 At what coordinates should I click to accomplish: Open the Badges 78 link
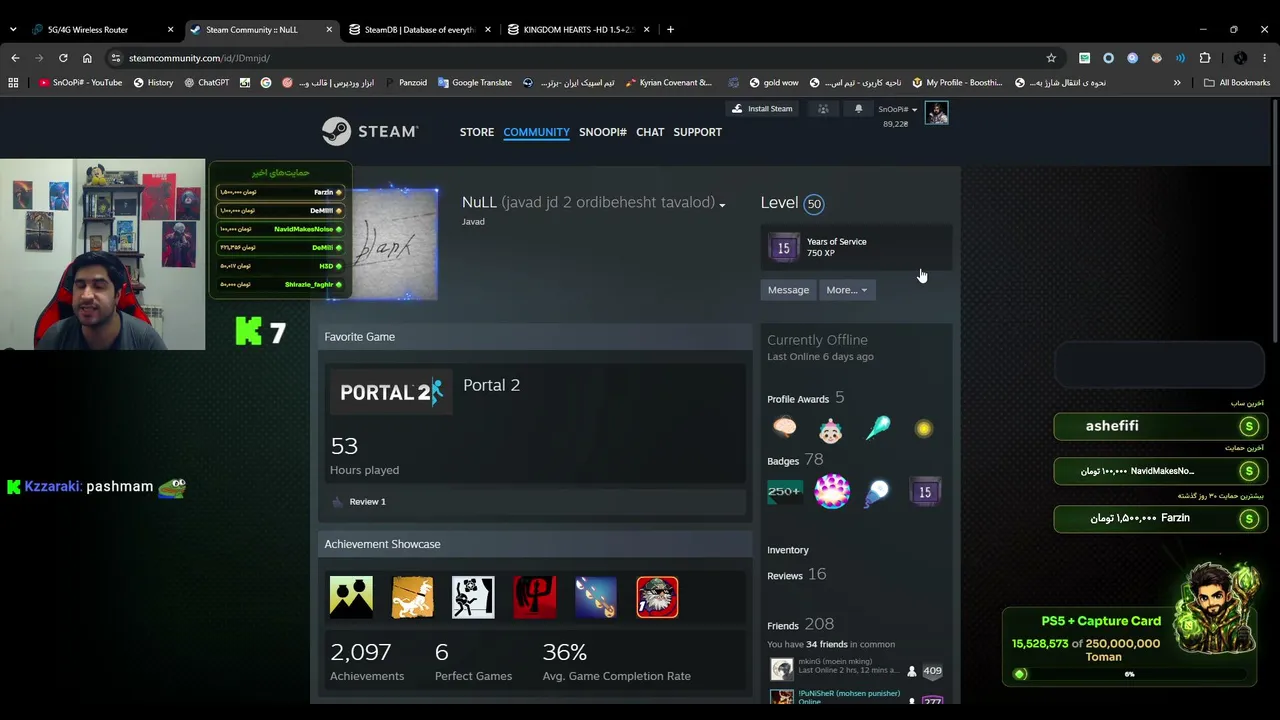coord(795,460)
